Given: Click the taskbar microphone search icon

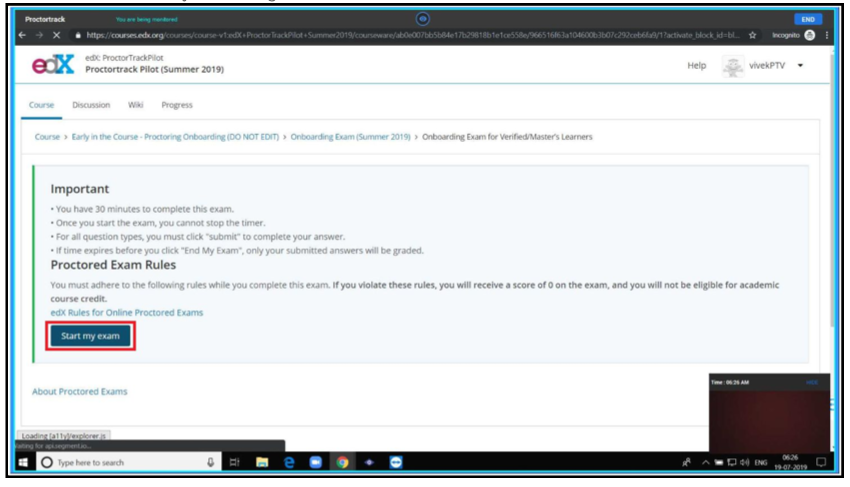Looking at the screenshot, I should 210,463.
